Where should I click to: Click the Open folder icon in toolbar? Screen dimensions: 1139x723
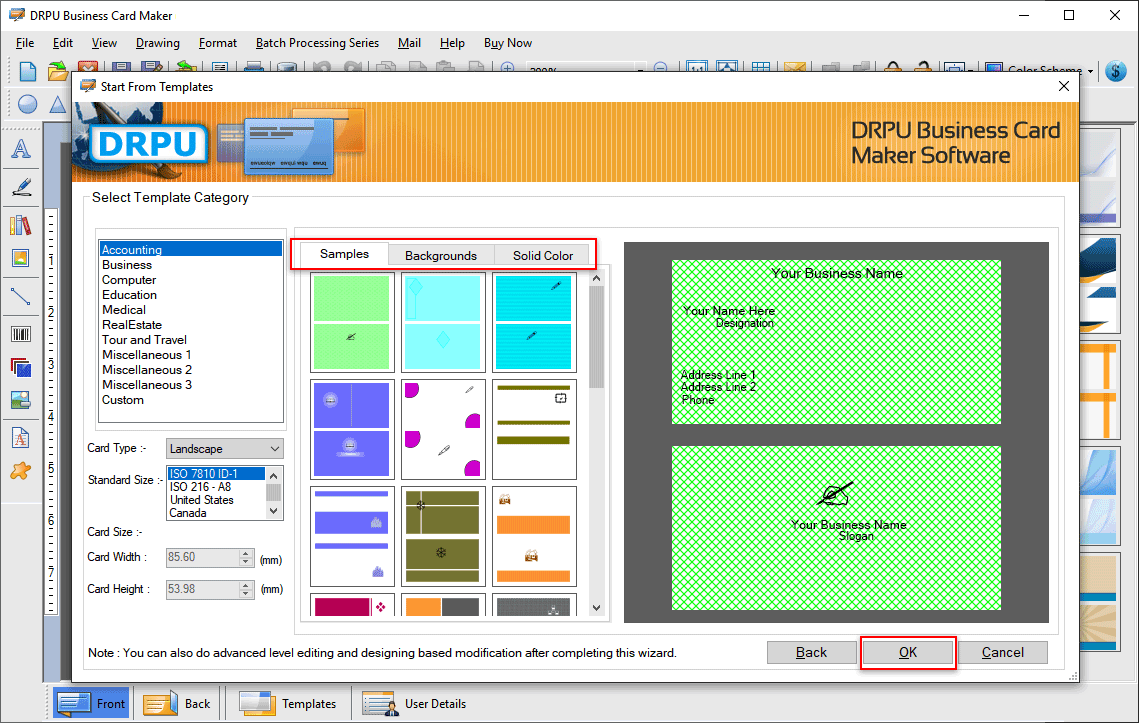57,70
